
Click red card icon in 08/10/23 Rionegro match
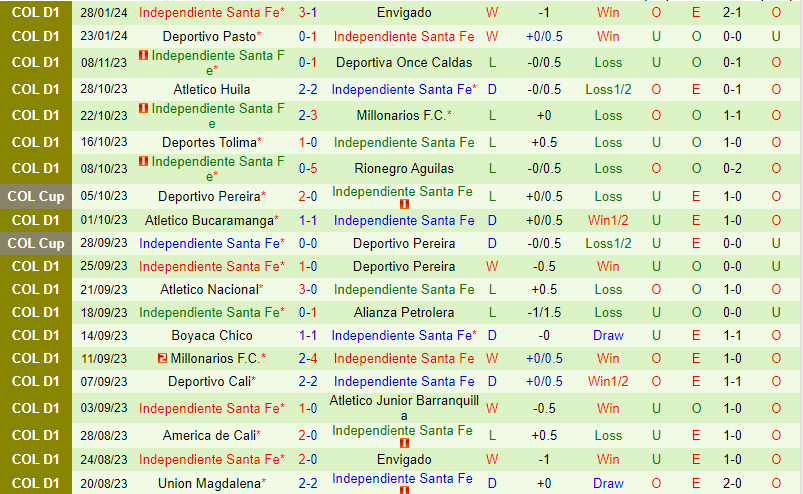[144, 161]
